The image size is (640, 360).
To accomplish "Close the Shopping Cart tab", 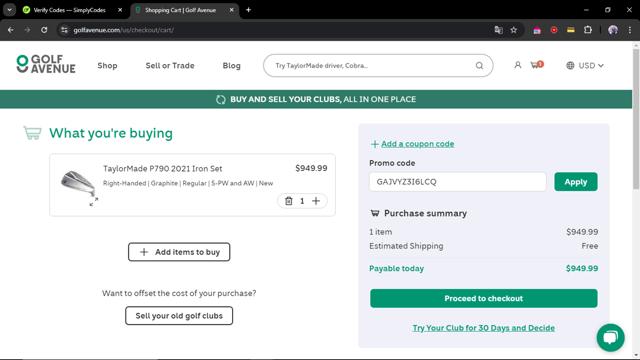I will [x=231, y=10].
